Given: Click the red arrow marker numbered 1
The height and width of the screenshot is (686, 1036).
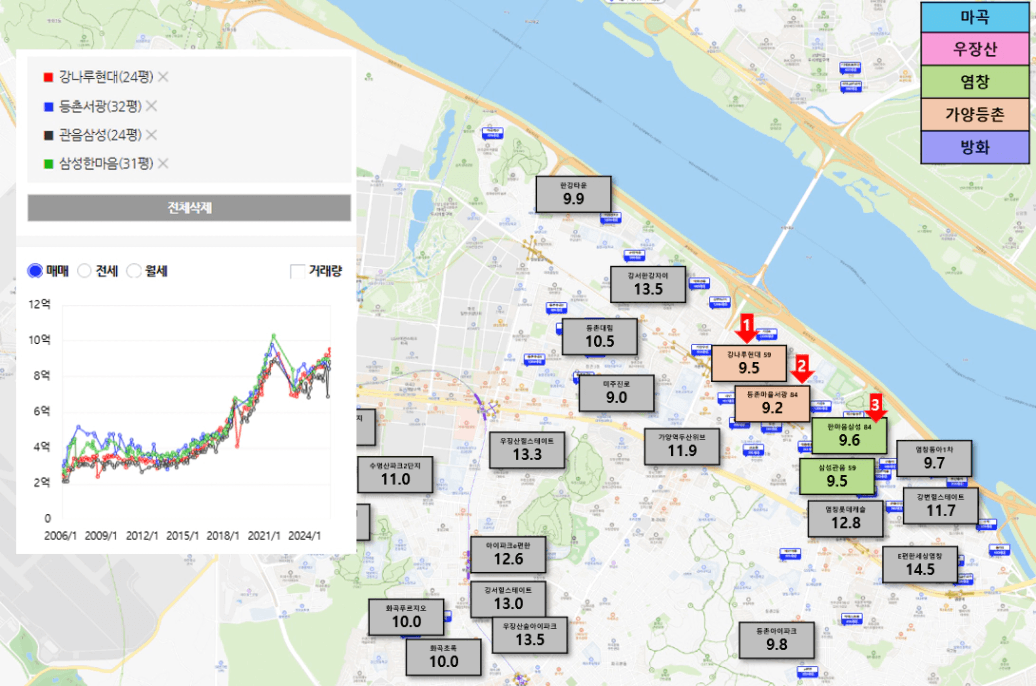Looking at the screenshot, I should 745,327.
